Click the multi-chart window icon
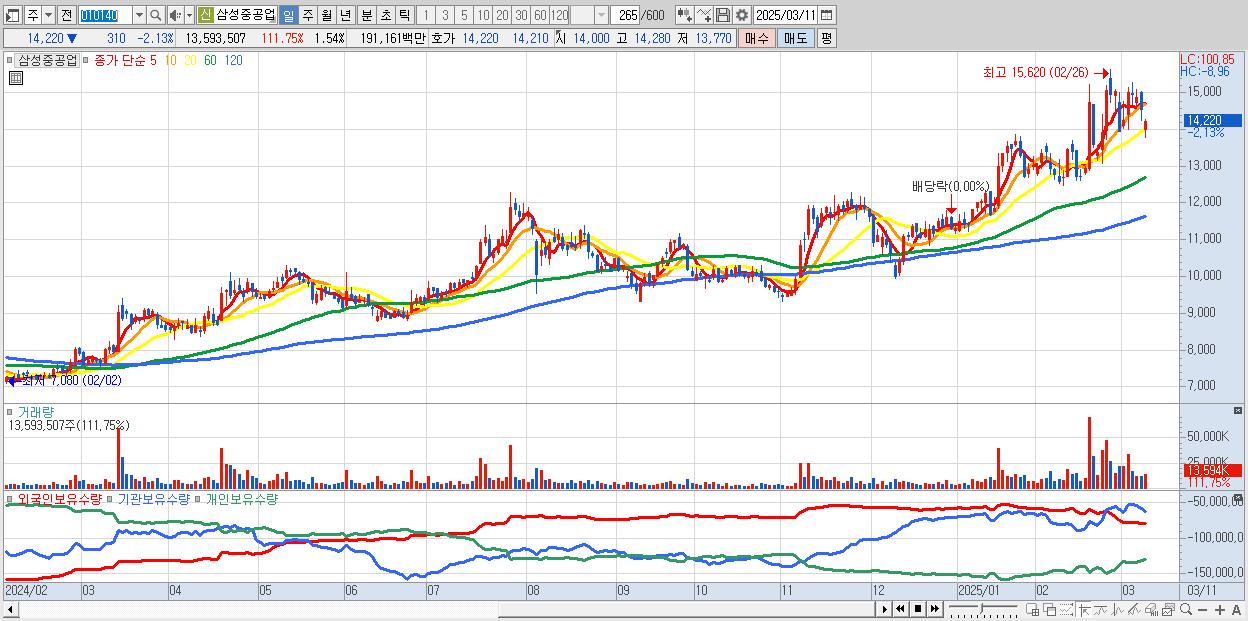The height and width of the screenshot is (621, 1248). (1168, 609)
